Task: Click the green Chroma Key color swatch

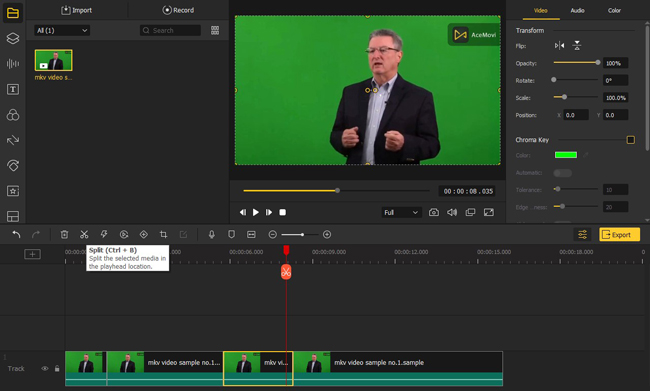Action: [x=566, y=155]
